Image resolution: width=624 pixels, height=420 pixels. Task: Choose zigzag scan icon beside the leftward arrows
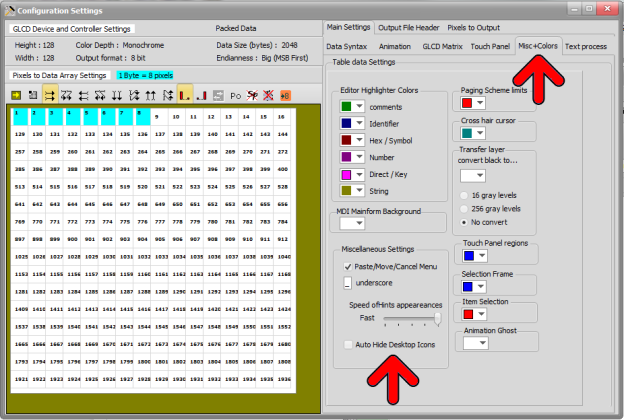pyautogui.click(x=100, y=95)
